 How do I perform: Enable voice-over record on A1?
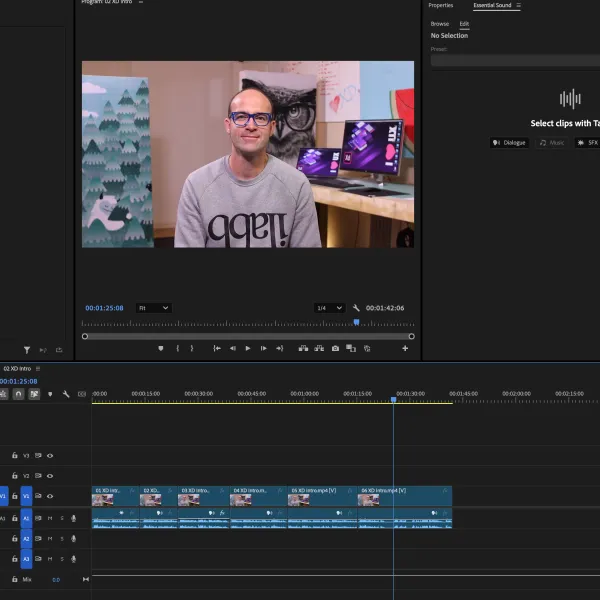73,518
